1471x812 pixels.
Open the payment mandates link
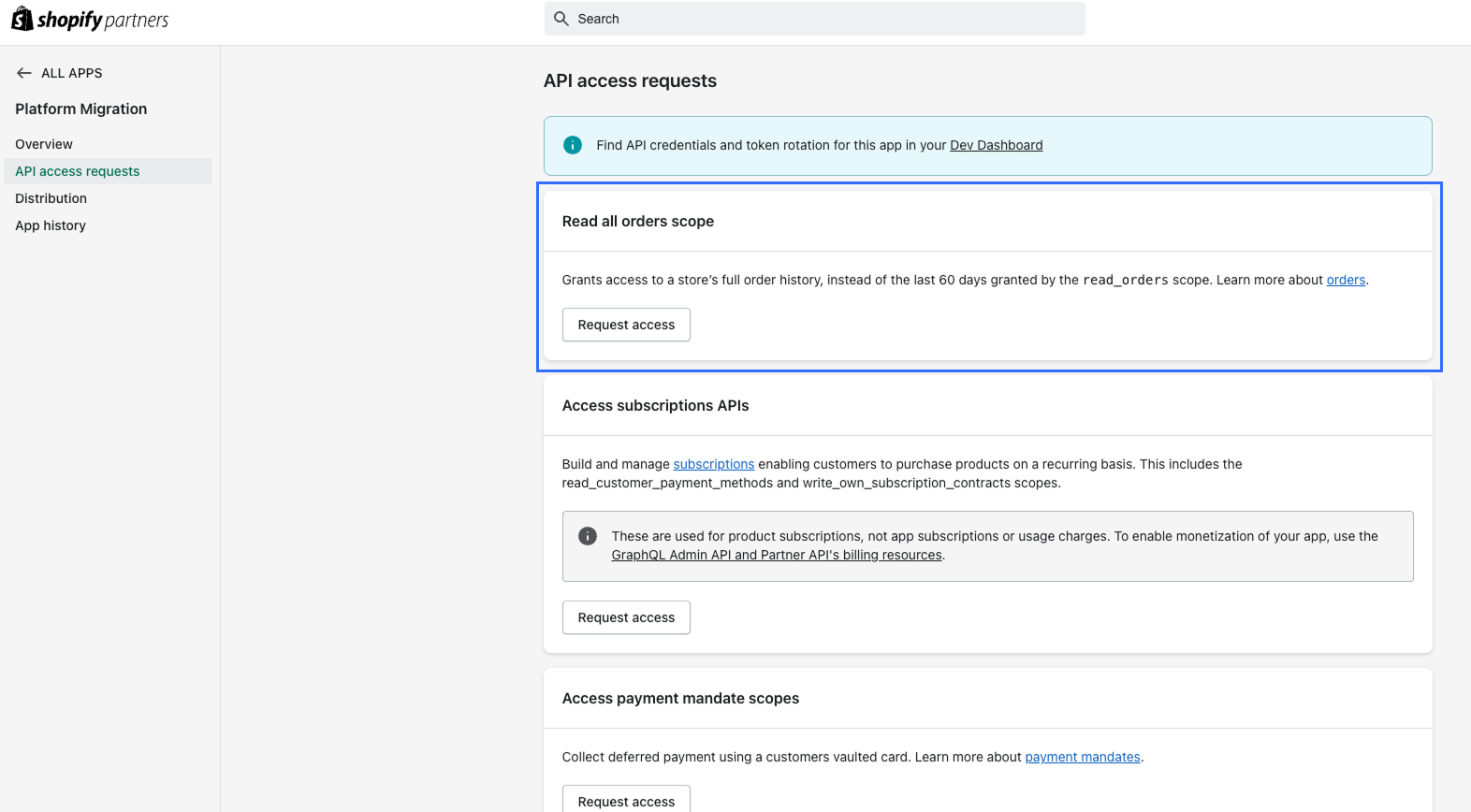coord(1083,757)
